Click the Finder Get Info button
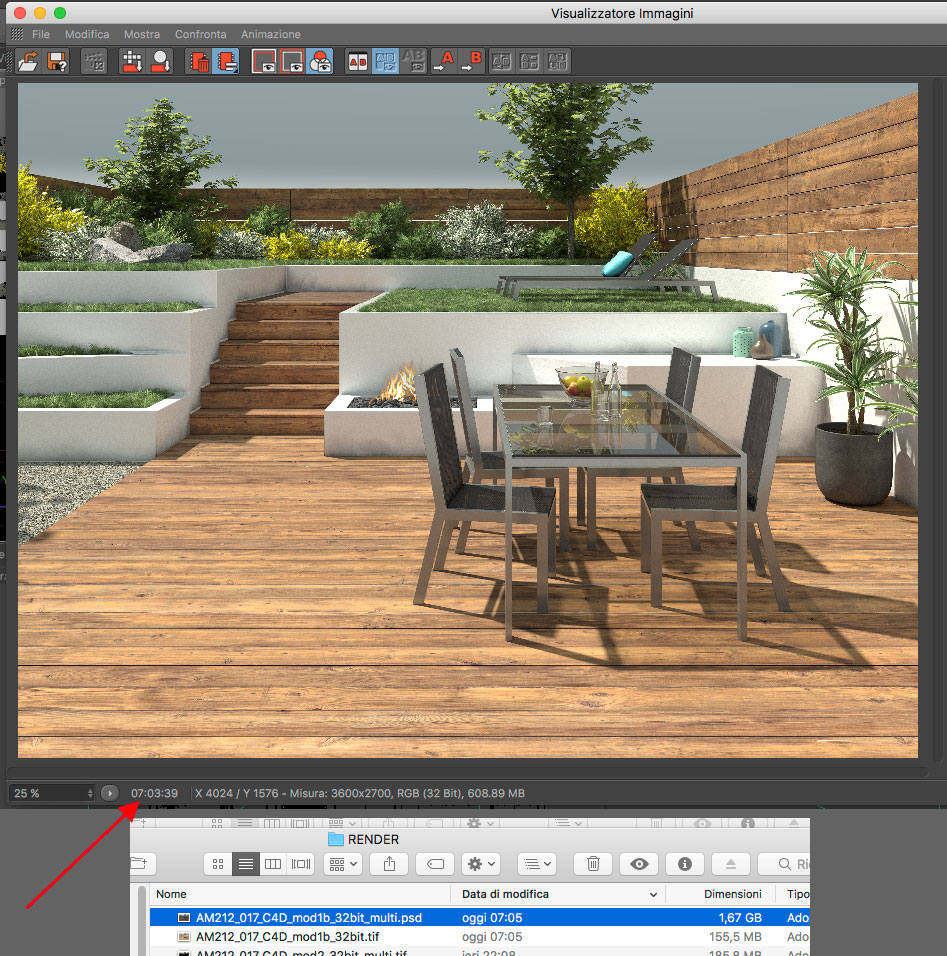 pos(685,864)
